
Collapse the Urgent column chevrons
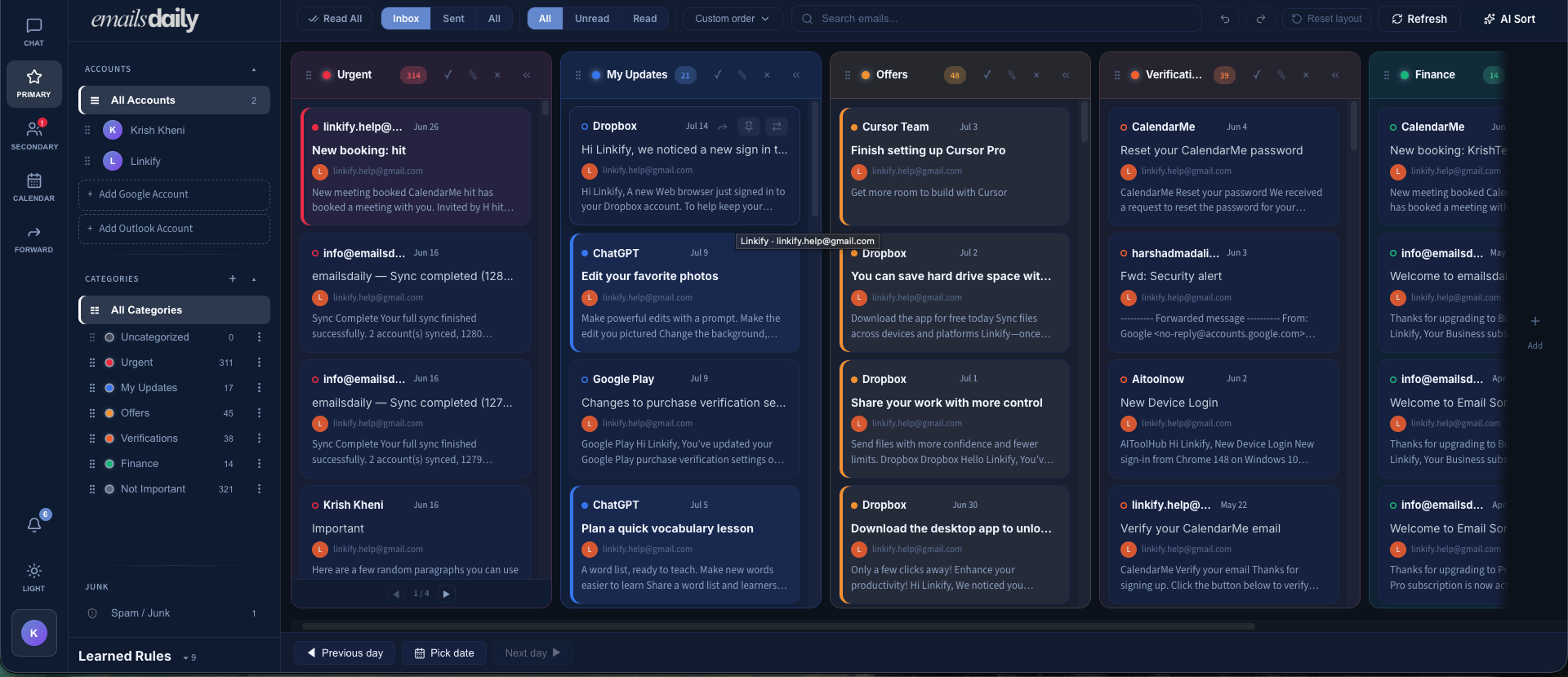pyautogui.click(x=527, y=75)
